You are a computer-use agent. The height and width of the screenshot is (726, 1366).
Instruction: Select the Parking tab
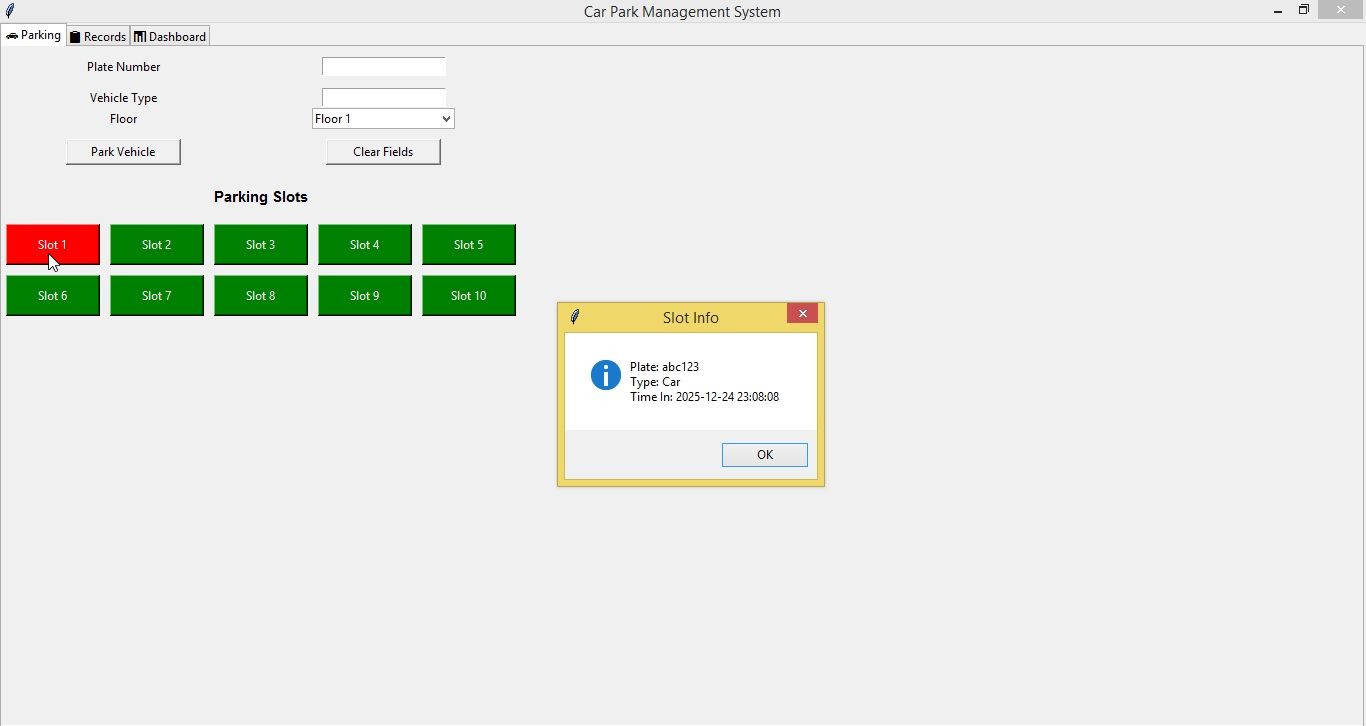[33, 35]
